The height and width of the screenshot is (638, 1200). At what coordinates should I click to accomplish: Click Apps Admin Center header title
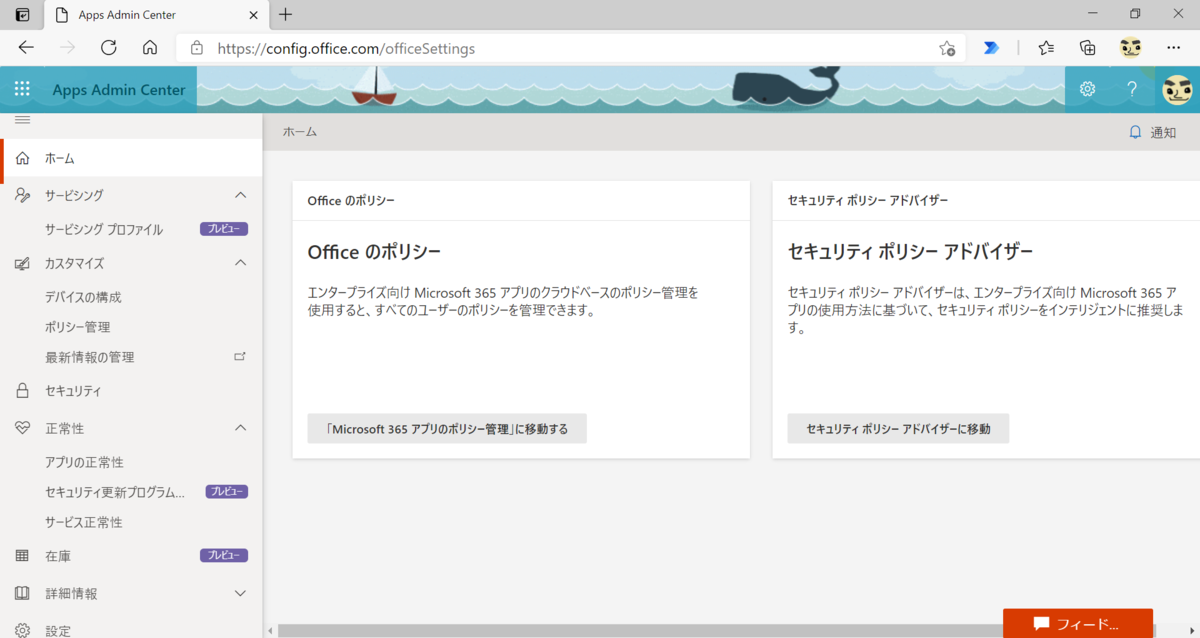pyautogui.click(x=119, y=90)
